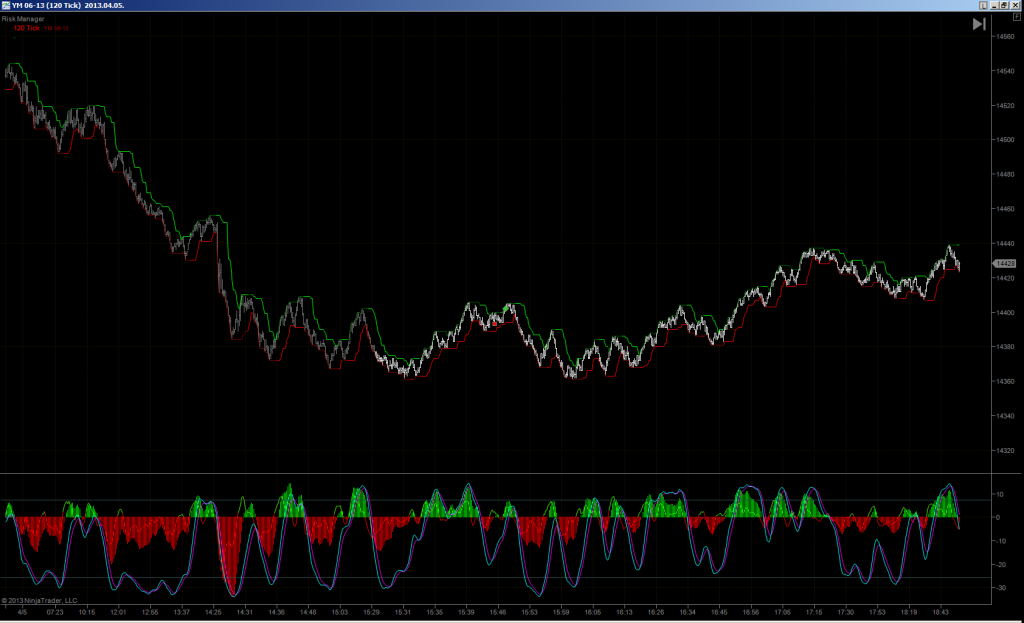Click the 07:23 time axis label
The image size is (1024, 623).
click(x=55, y=613)
